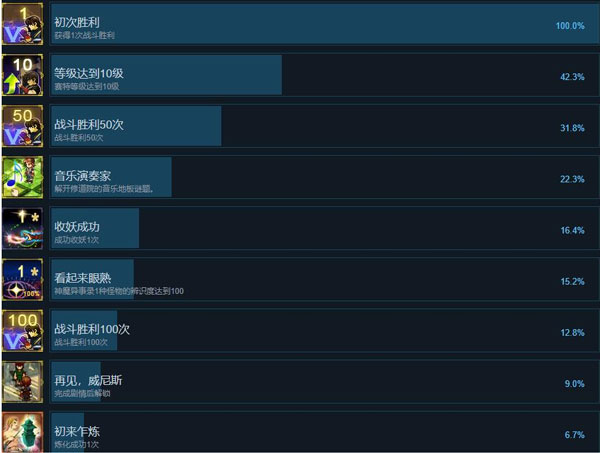
Task: Click the 战斗胜利100次 achievement icon
Action: (x=22, y=331)
